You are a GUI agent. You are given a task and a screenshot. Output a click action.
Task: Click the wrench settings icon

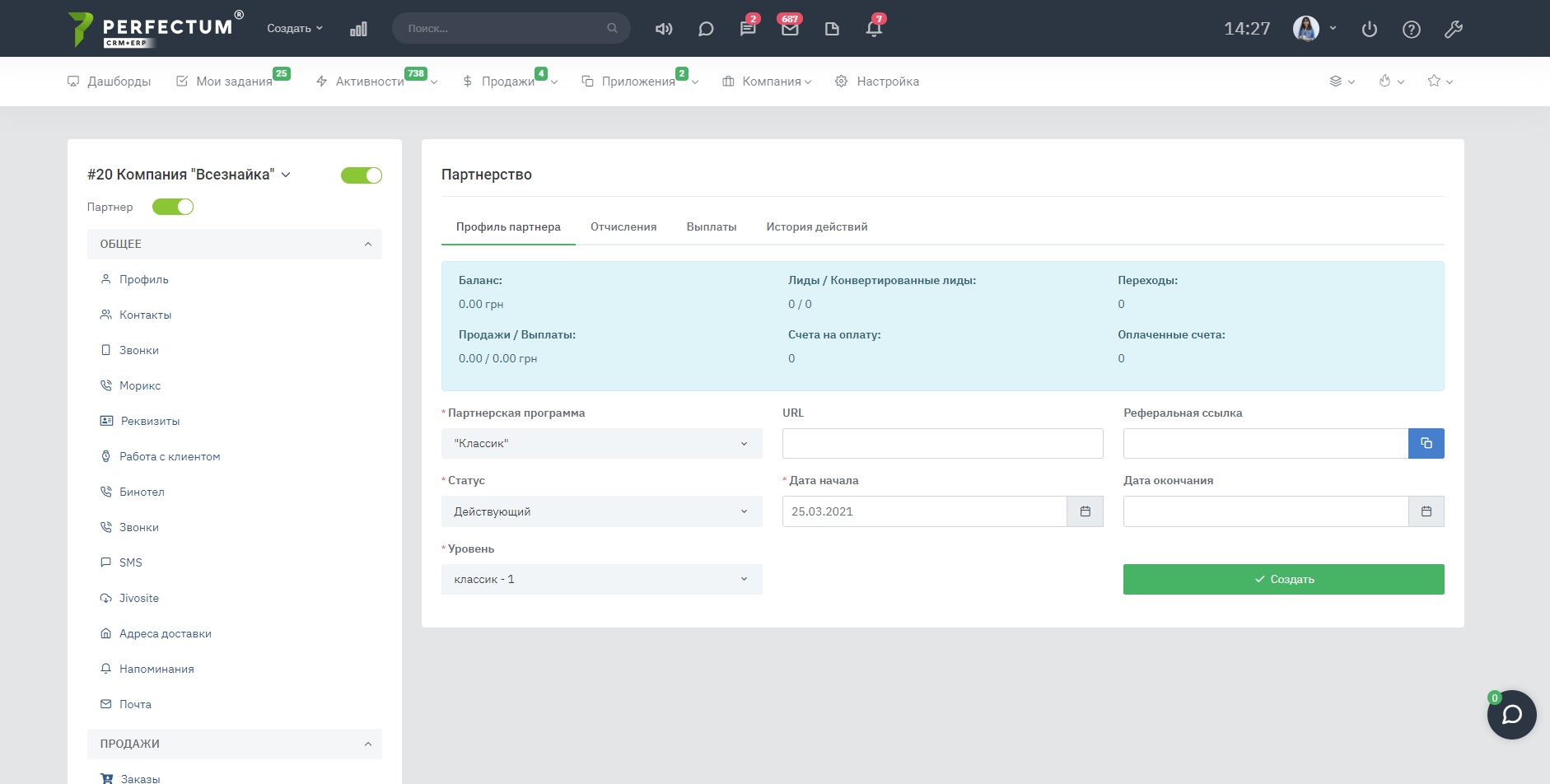click(1453, 30)
